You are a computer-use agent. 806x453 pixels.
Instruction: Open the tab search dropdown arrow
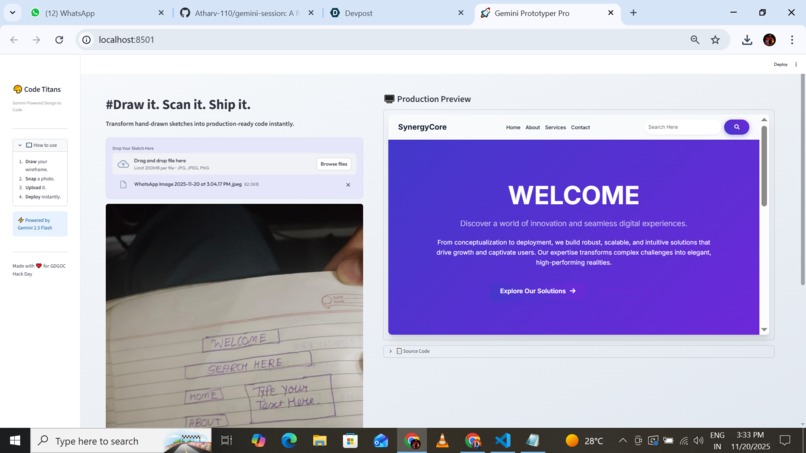point(12,13)
